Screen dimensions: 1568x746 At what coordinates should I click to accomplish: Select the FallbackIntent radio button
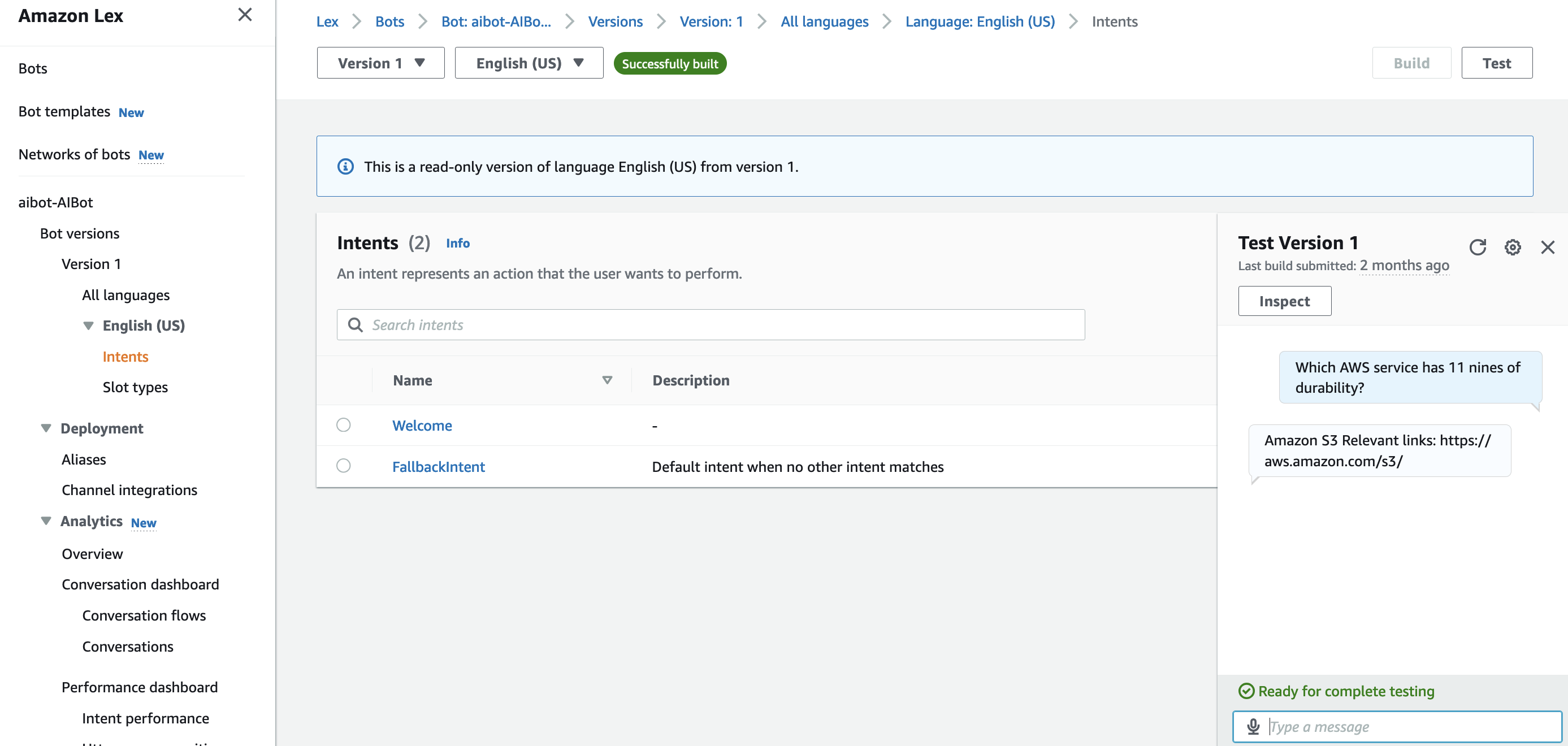pyautogui.click(x=343, y=466)
